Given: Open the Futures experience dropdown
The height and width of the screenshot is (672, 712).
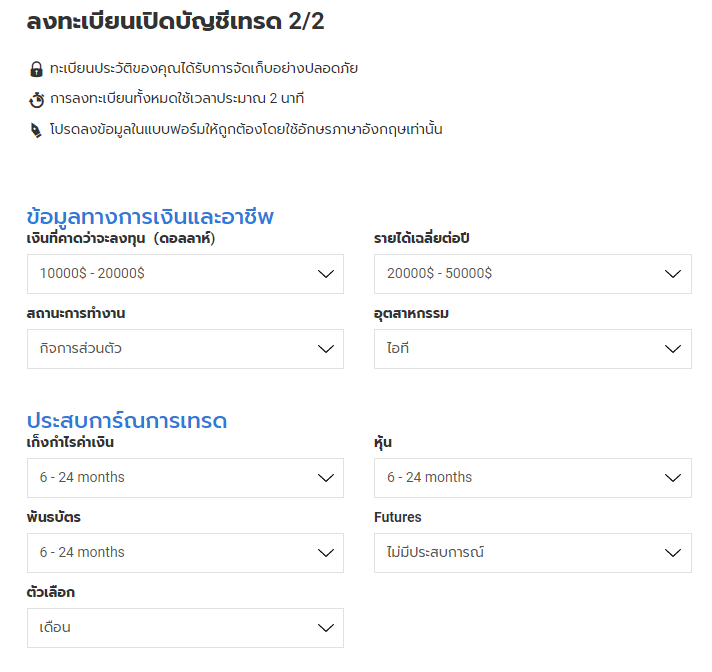Looking at the screenshot, I should tap(532, 553).
